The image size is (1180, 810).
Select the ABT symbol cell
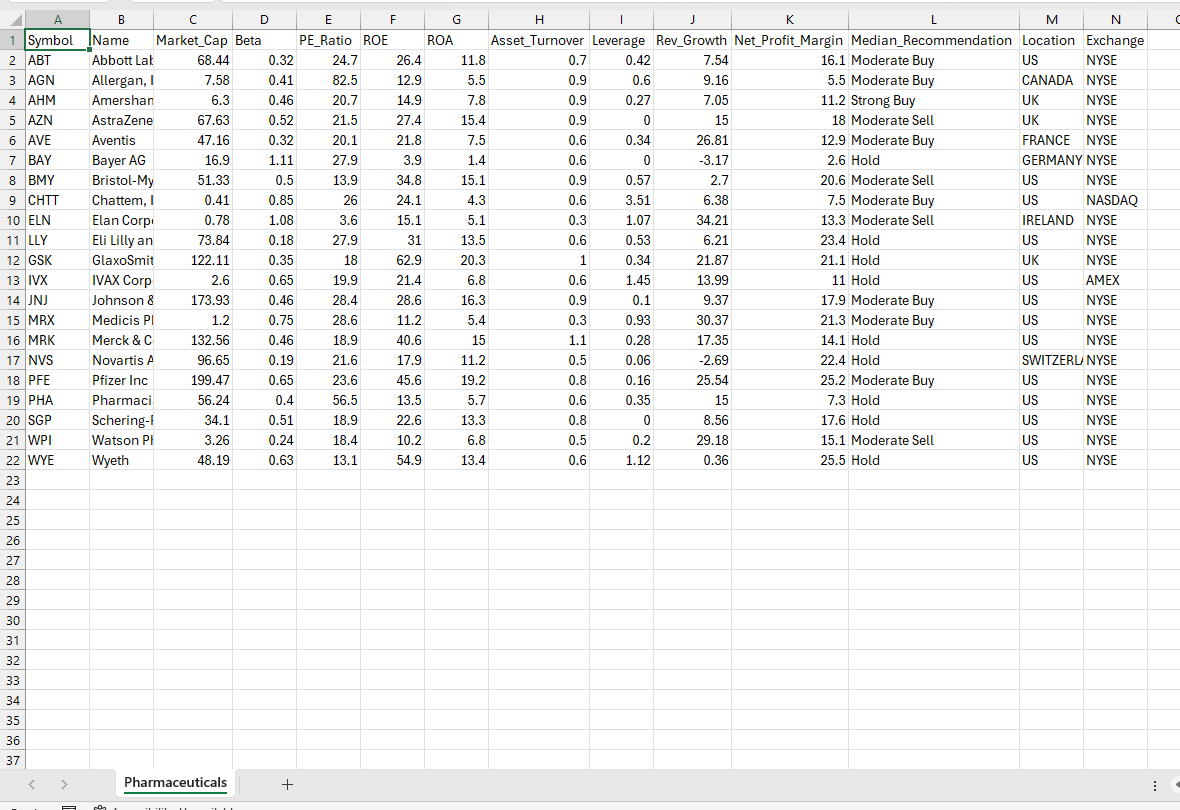tap(57, 60)
